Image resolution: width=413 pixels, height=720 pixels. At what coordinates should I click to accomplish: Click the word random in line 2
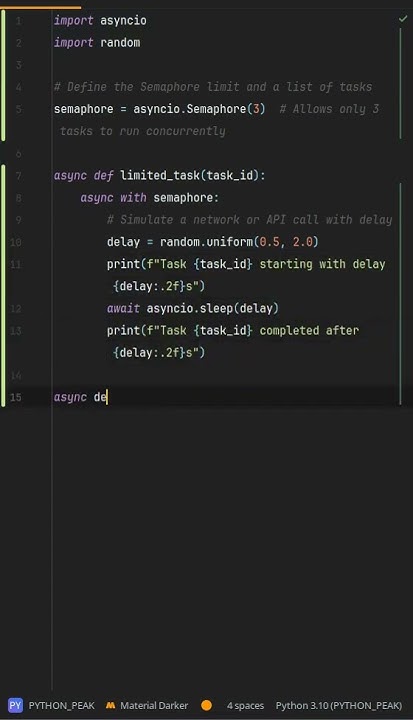point(120,43)
